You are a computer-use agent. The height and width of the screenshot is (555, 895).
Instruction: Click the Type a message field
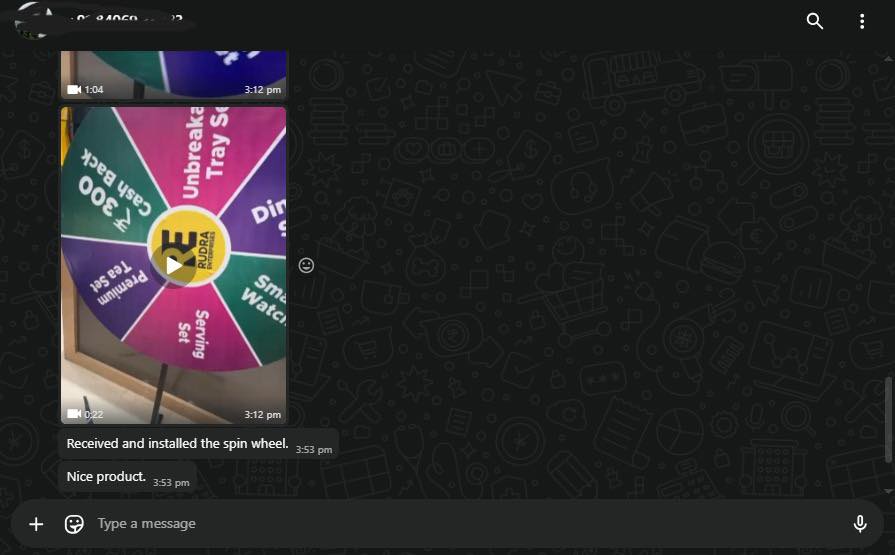click(468, 524)
